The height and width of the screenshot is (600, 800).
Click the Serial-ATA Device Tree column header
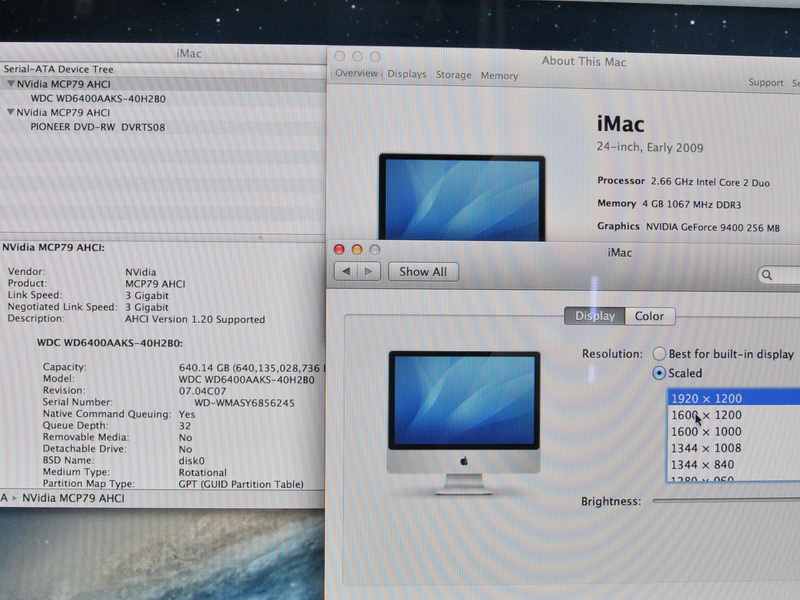(x=58, y=68)
